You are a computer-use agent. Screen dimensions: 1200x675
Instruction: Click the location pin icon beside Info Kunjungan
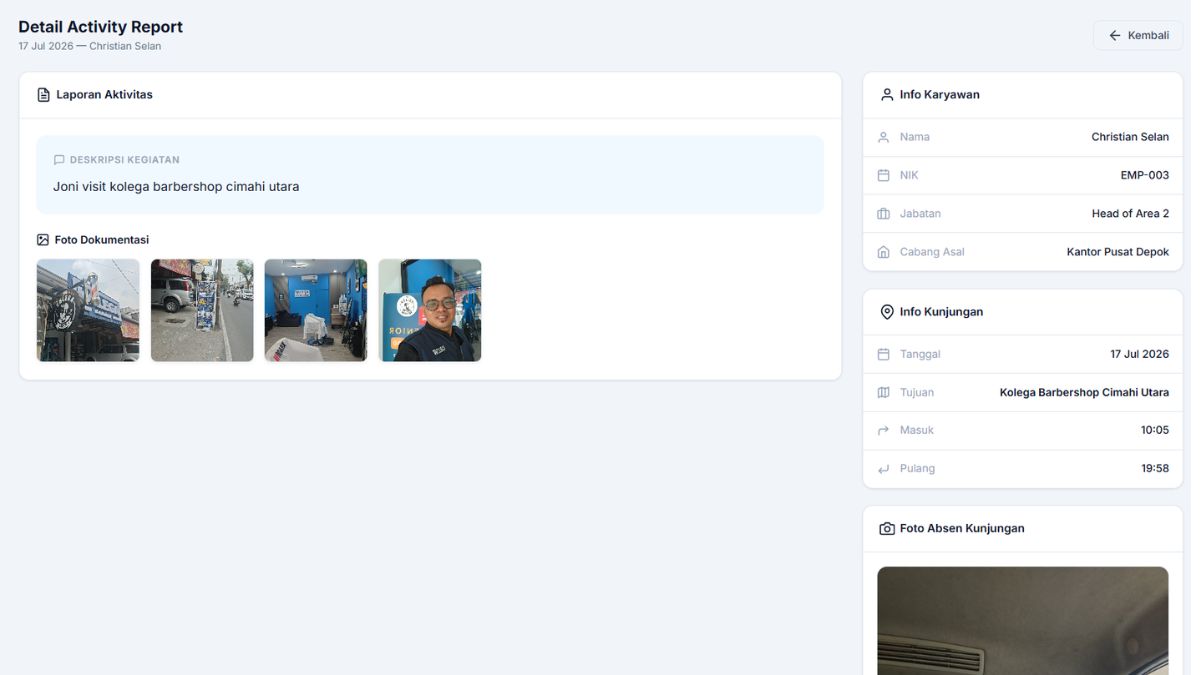tap(886, 312)
